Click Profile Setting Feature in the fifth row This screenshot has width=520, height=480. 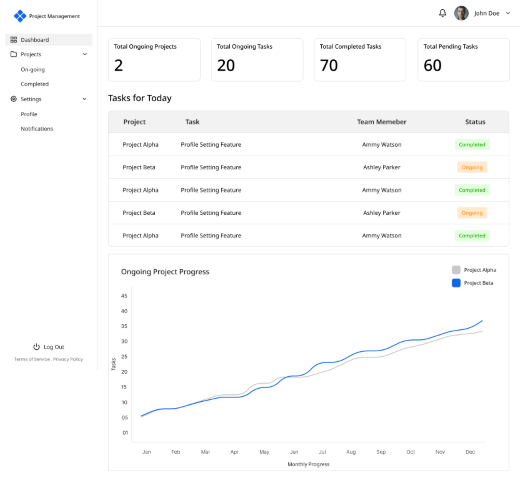click(x=211, y=235)
